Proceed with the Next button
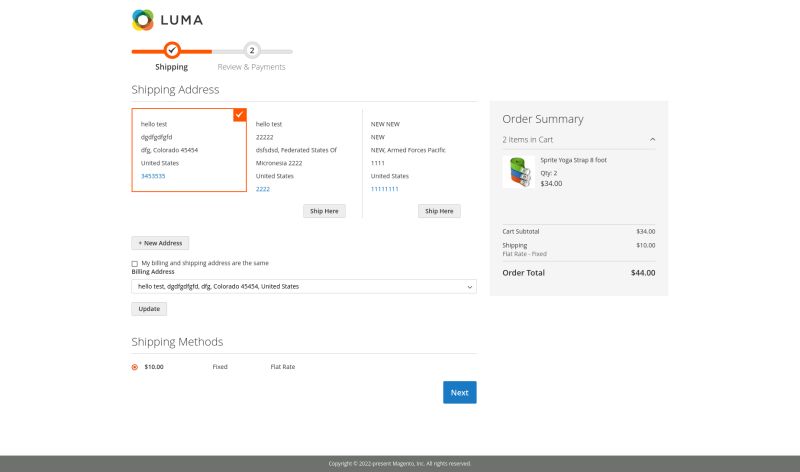The image size is (800, 472). tap(460, 392)
